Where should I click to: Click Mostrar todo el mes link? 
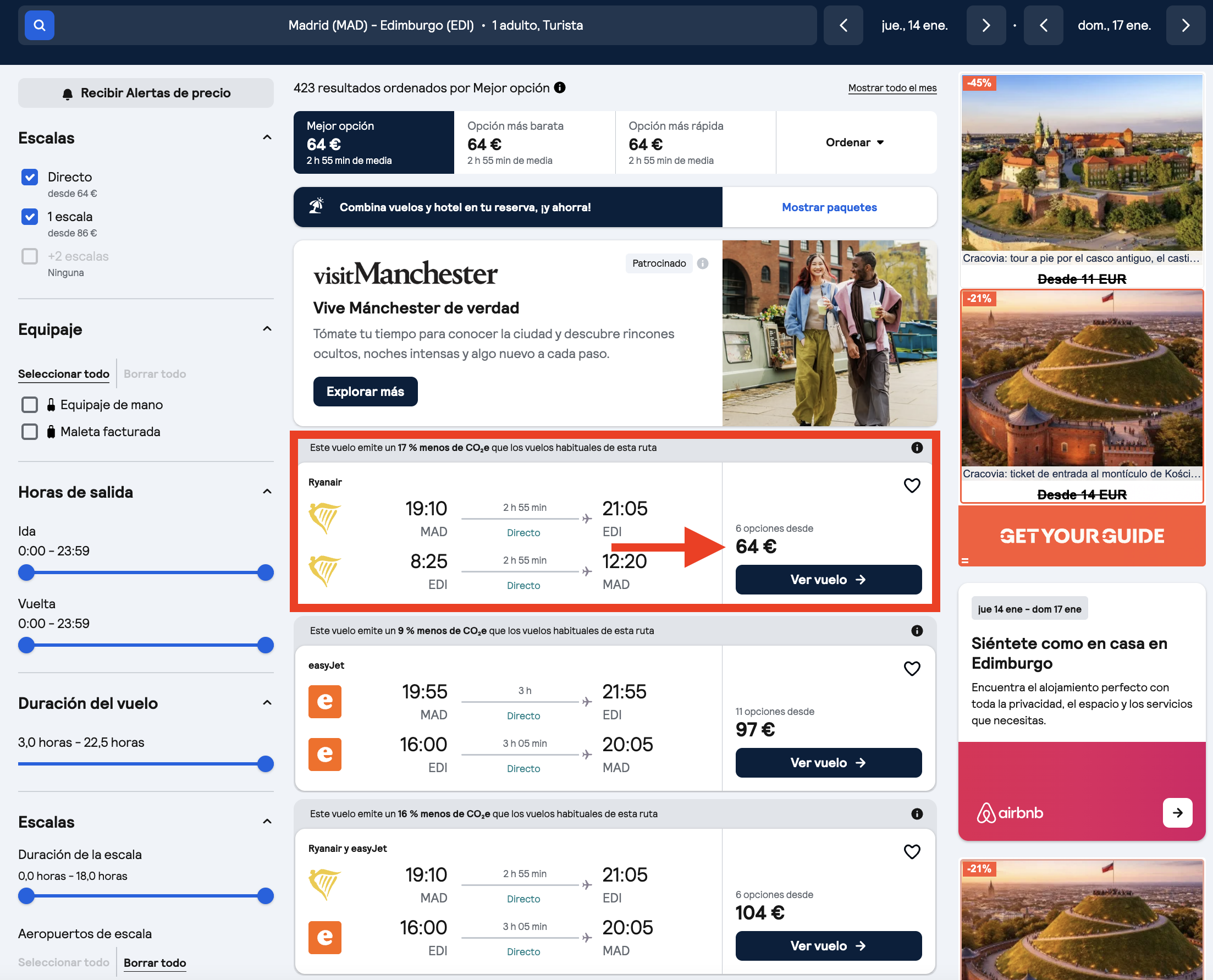point(892,88)
